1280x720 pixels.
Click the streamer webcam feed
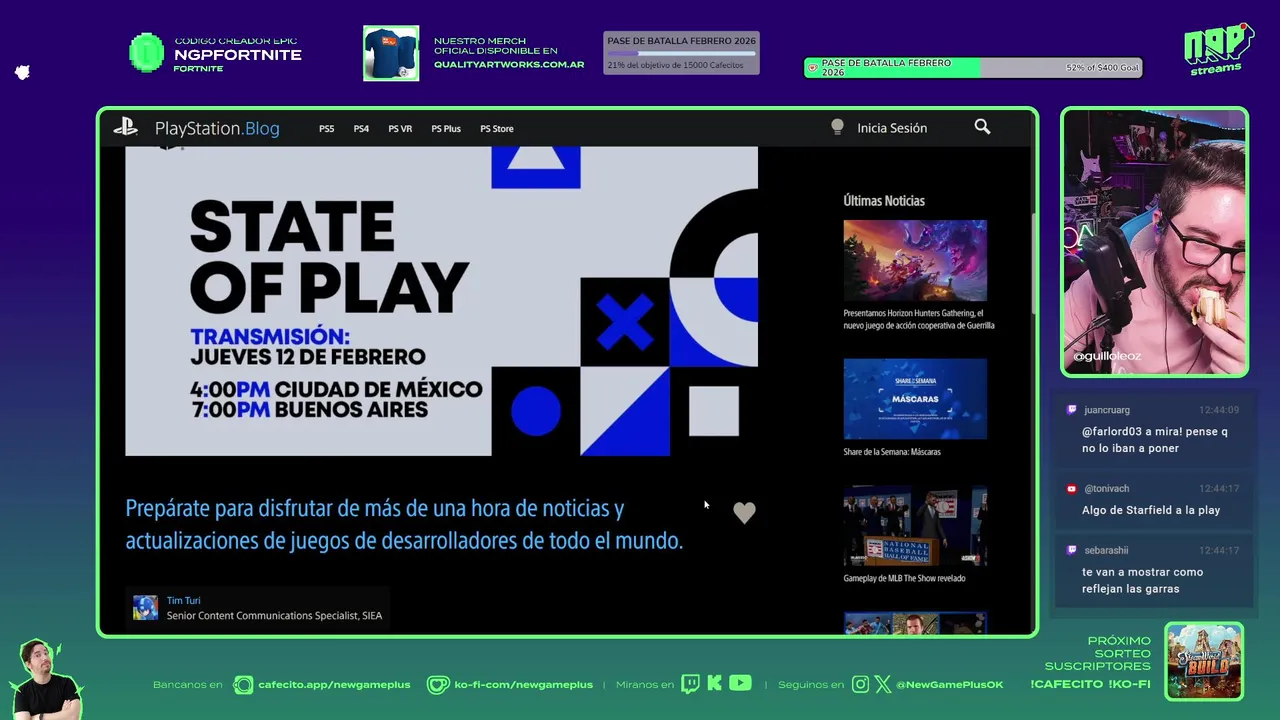click(x=1154, y=241)
